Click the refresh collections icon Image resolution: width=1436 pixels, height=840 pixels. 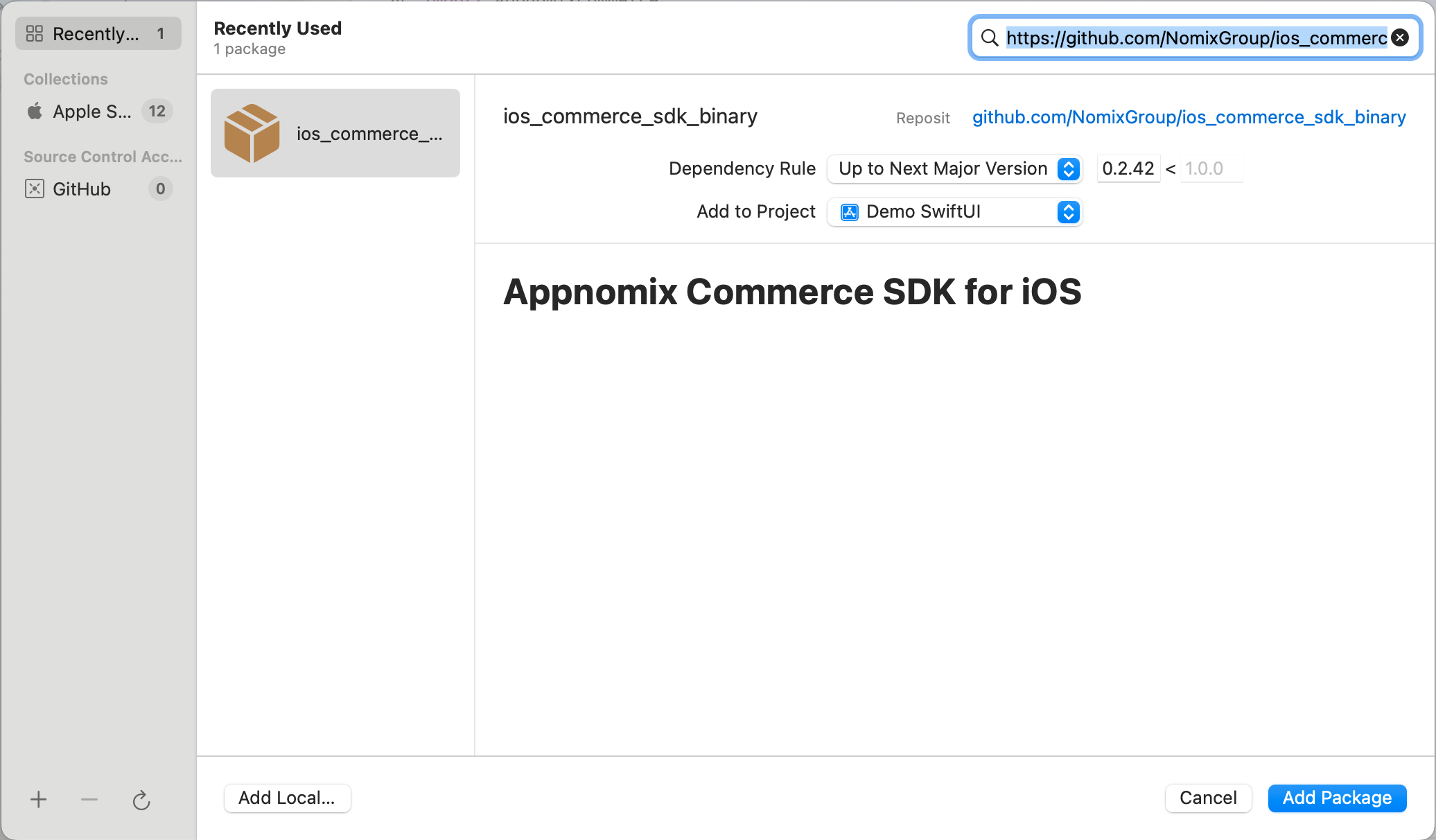click(x=141, y=800)
